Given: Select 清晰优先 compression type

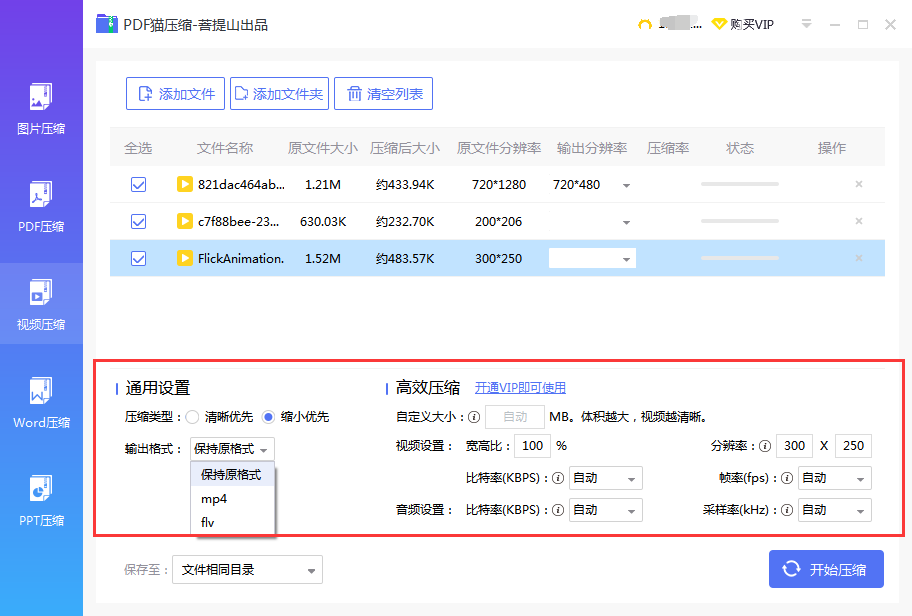Looking at the screenshot, I should pyautogui.click(x=192, y=417).
